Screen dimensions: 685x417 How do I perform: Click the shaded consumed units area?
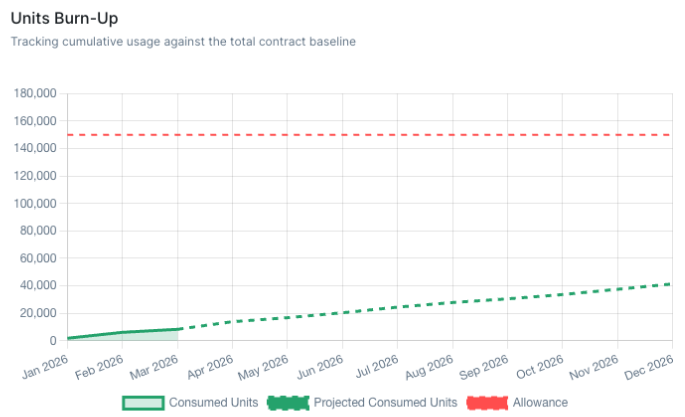tap(150, 336)
